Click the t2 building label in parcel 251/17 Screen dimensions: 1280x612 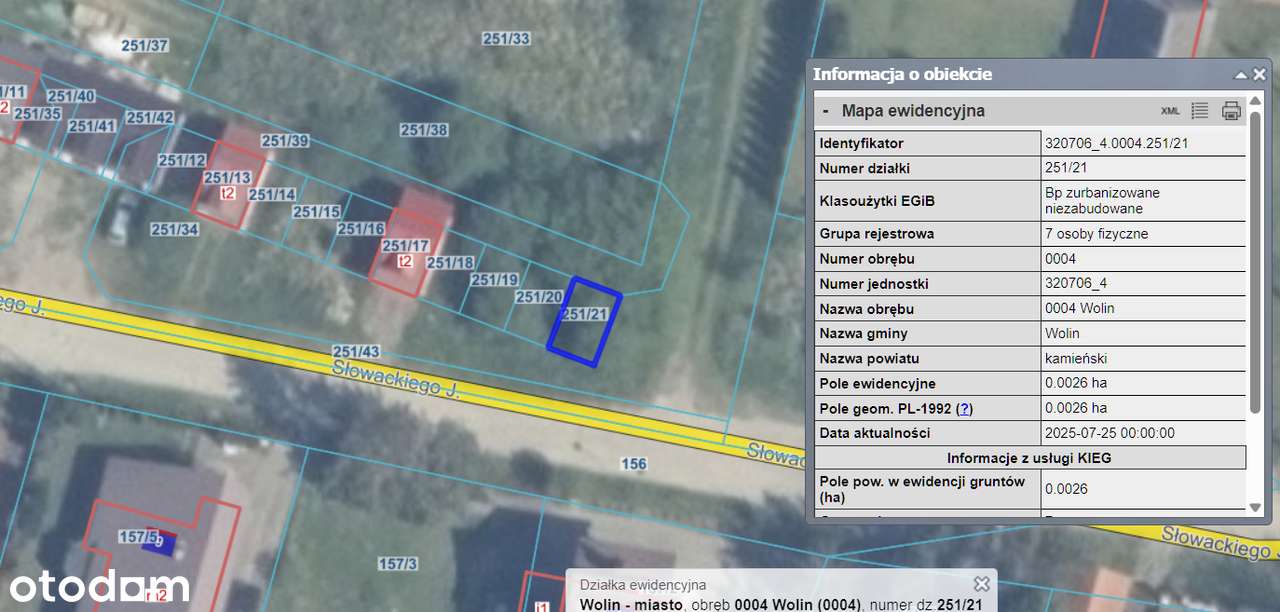point(405,261)
